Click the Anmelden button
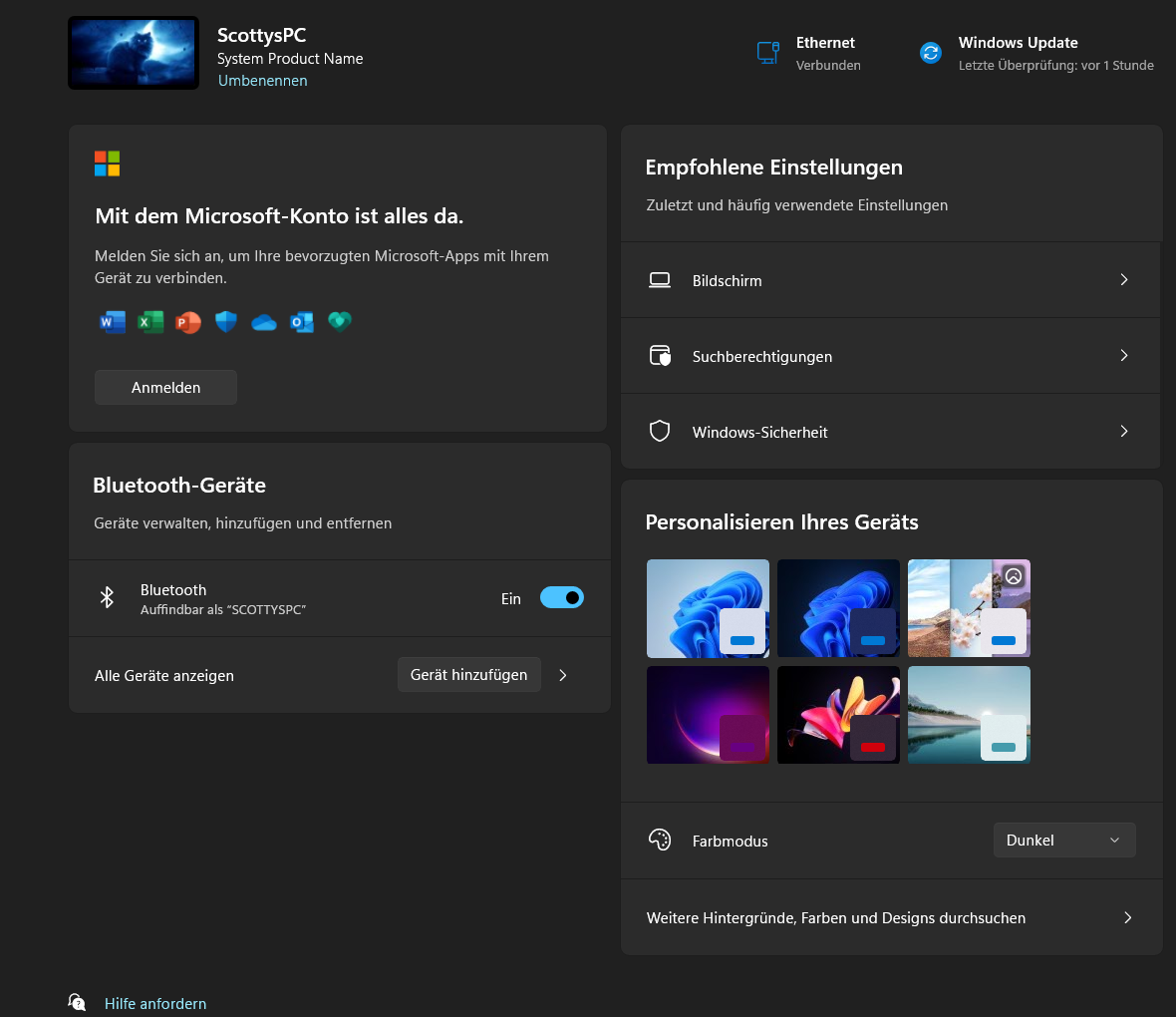The height and width of the screenshot is (1017, 1176). pos(165,387)
